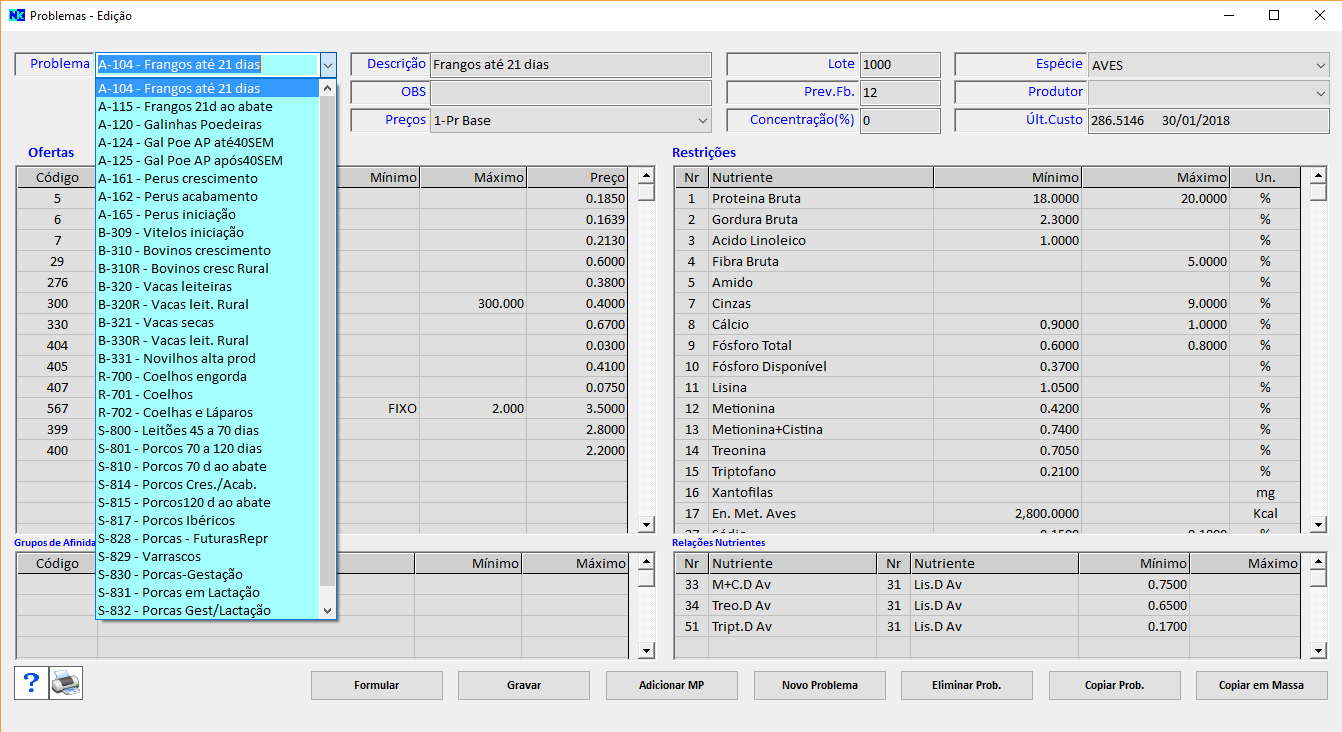Screen dimensions: 1342x732
Task: Click the Lote input field
Action: pos(899,65)
